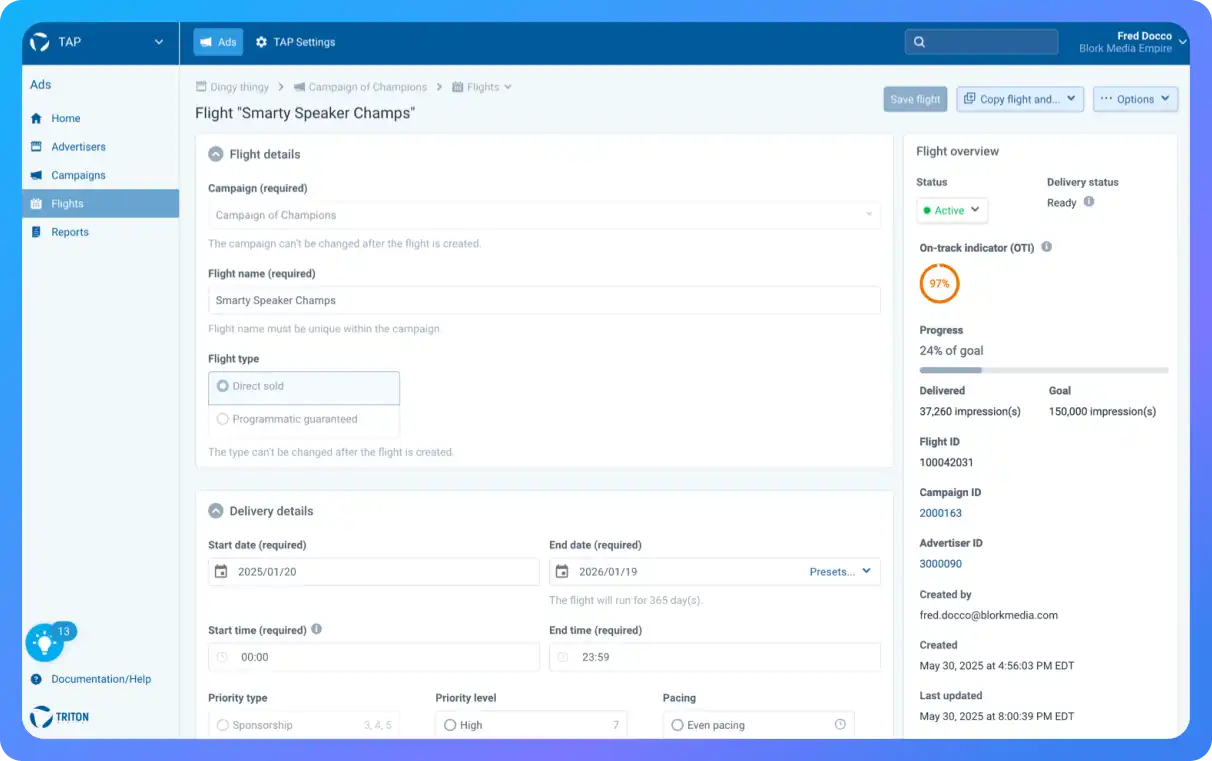
Task: Click the info icon next to Start time
Action: [317, 630]
